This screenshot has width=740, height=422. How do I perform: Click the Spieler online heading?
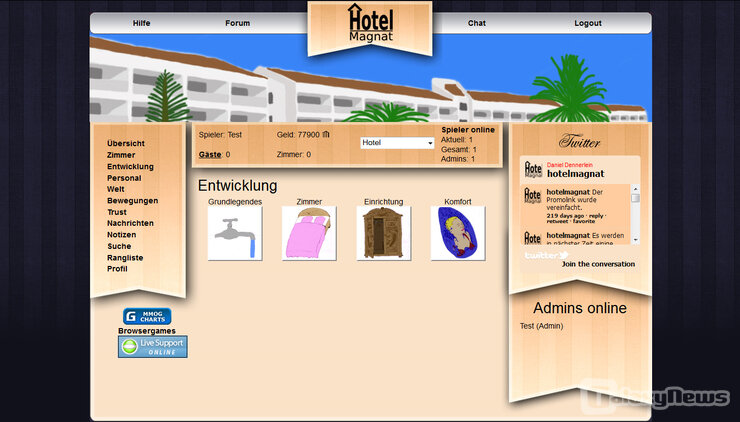468,130
